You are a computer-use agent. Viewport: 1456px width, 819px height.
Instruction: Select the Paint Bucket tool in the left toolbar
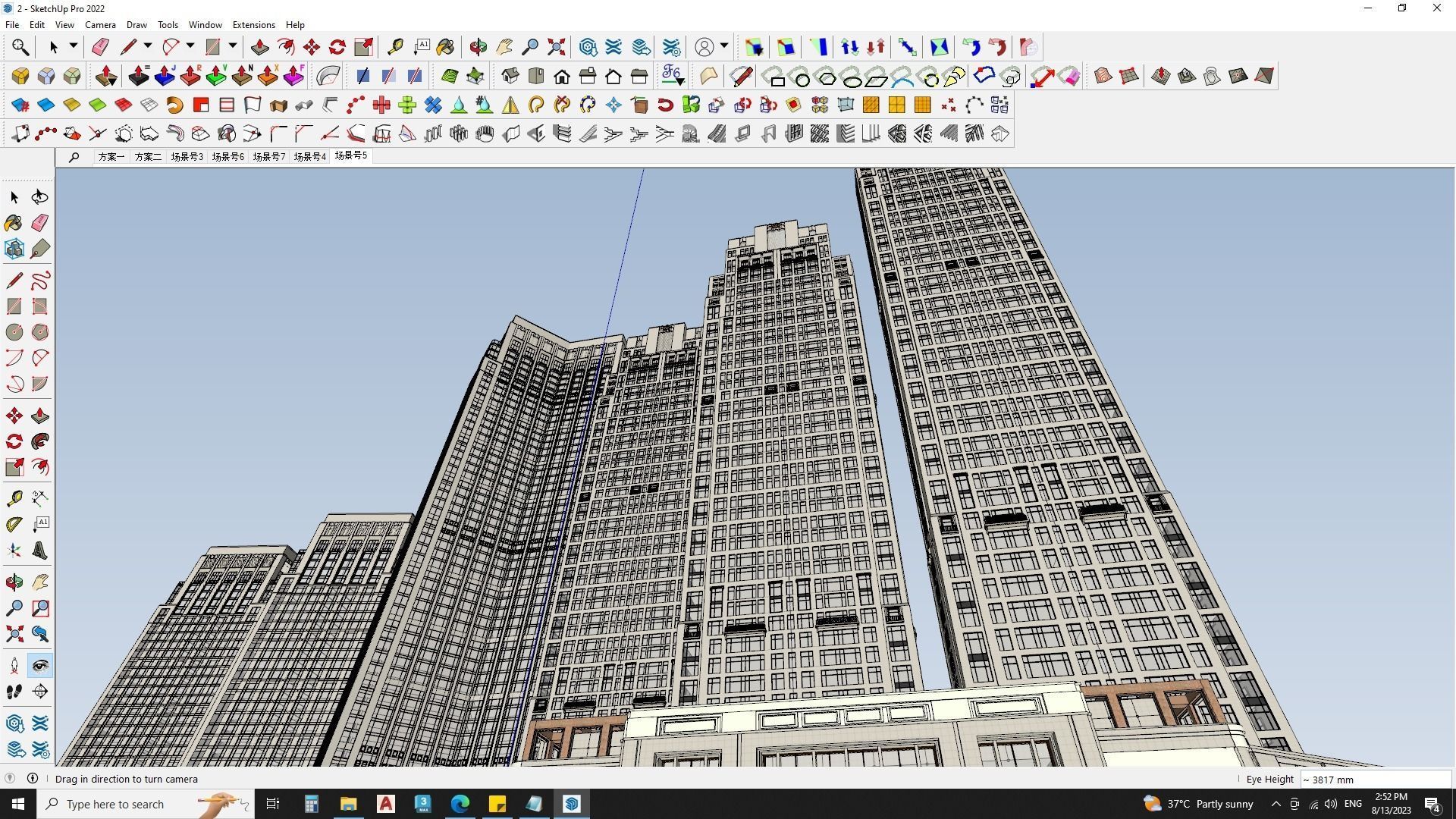[14, 223]
